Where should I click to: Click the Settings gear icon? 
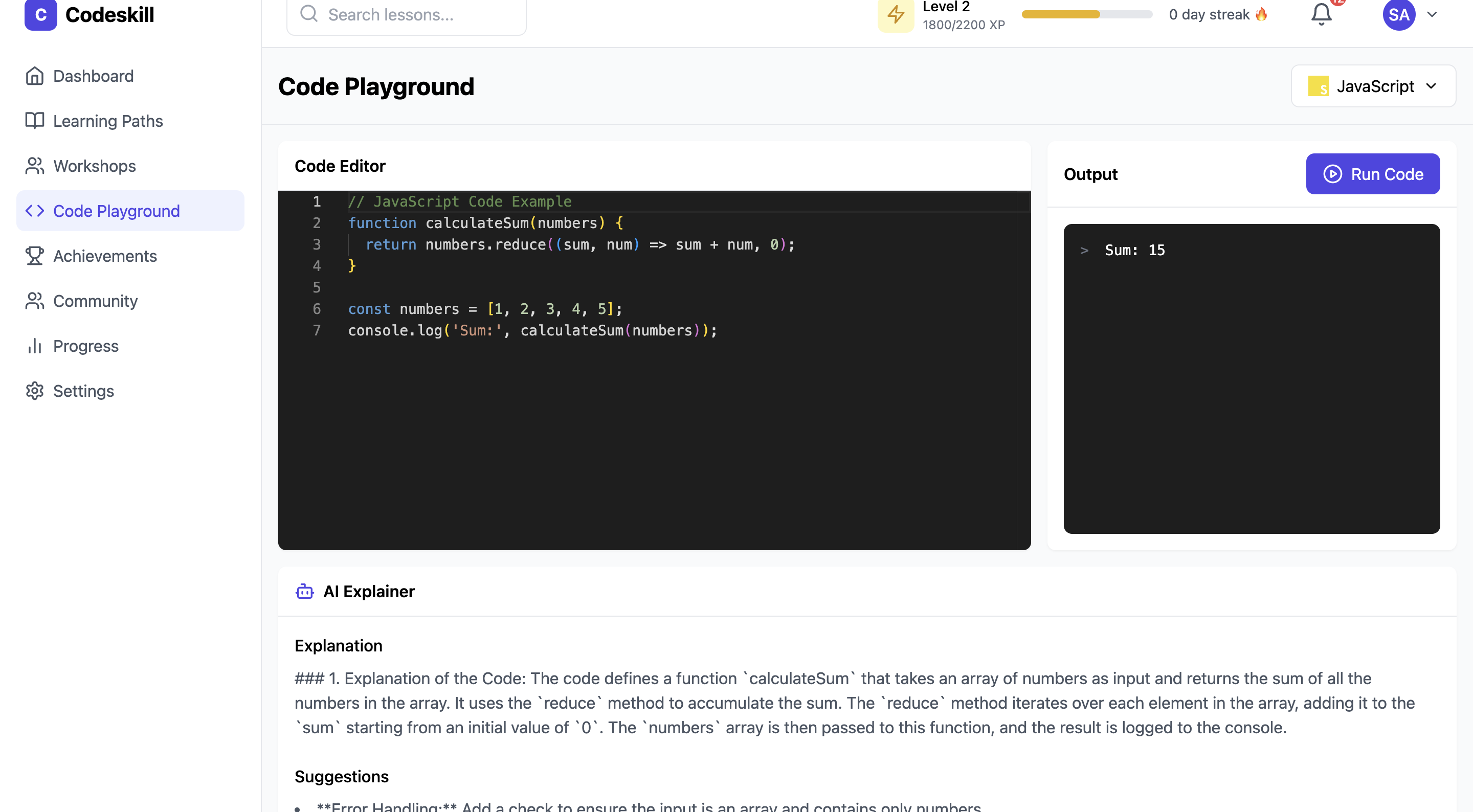point(34,391)
